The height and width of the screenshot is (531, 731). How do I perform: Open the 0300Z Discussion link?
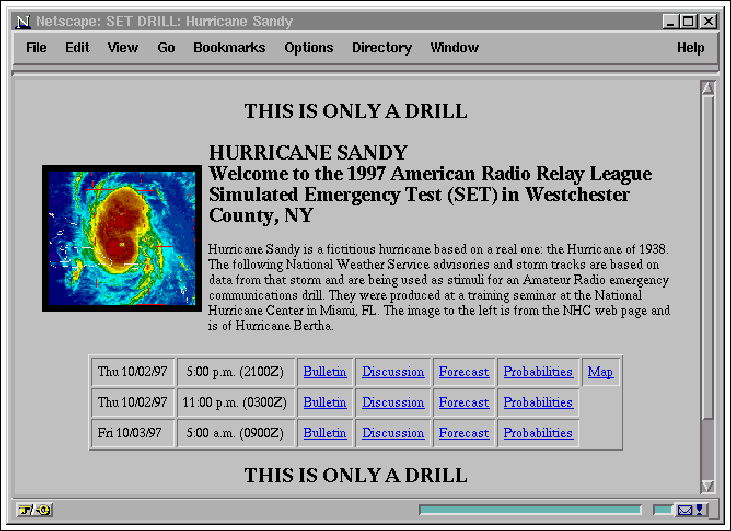pyautogui.click(x=393, y=402)
